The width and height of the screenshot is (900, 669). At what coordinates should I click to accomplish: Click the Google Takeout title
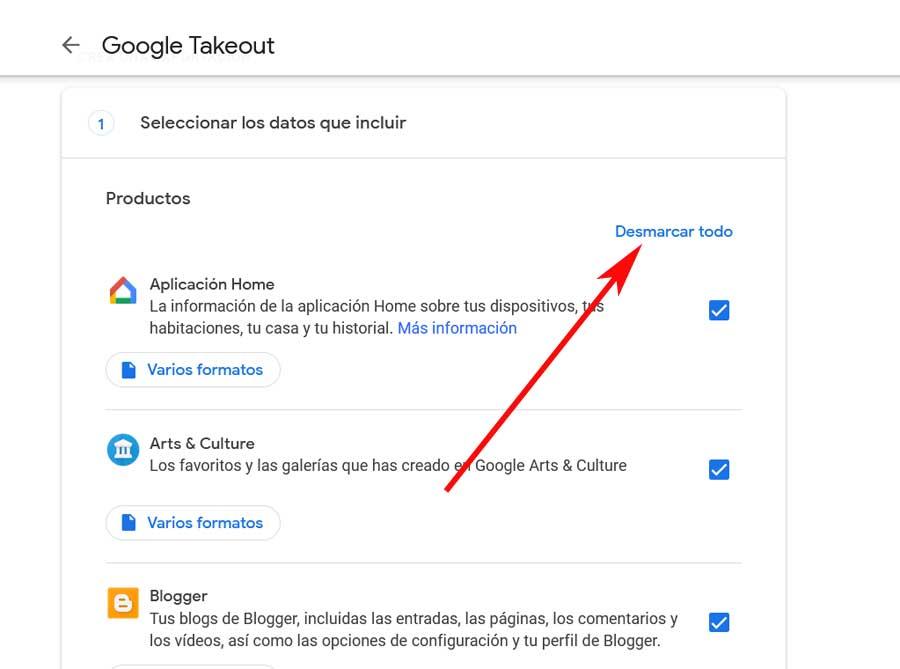click(188, 45)
